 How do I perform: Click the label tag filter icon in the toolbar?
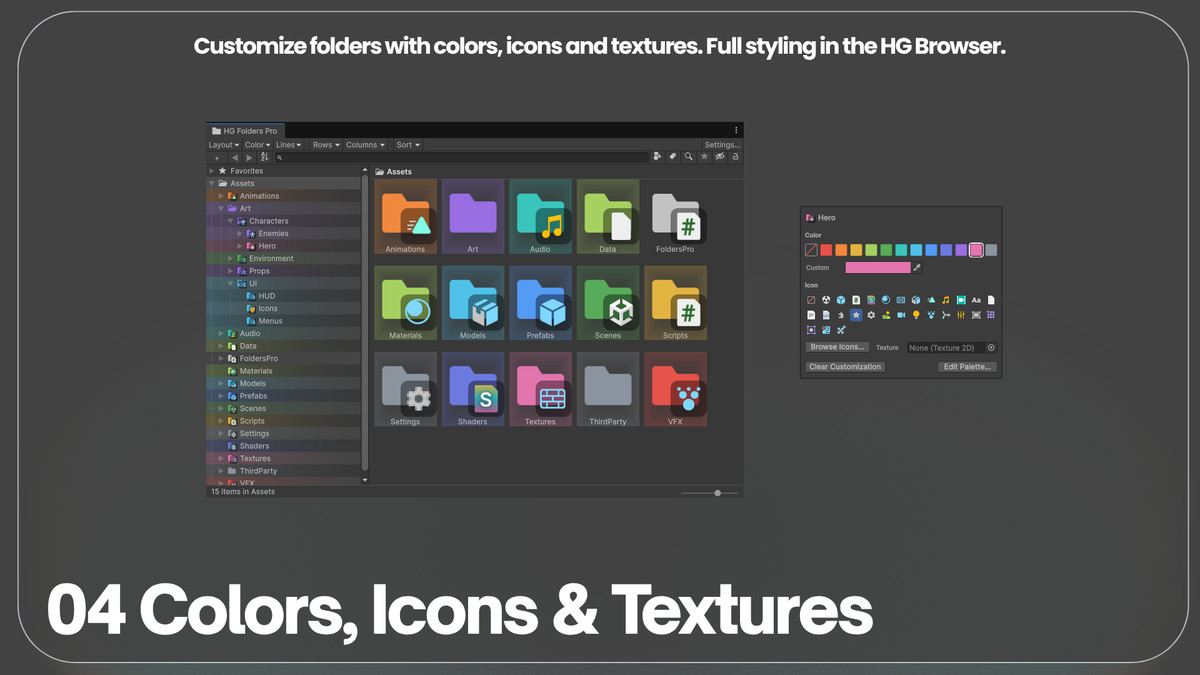[x=673, y=157]
